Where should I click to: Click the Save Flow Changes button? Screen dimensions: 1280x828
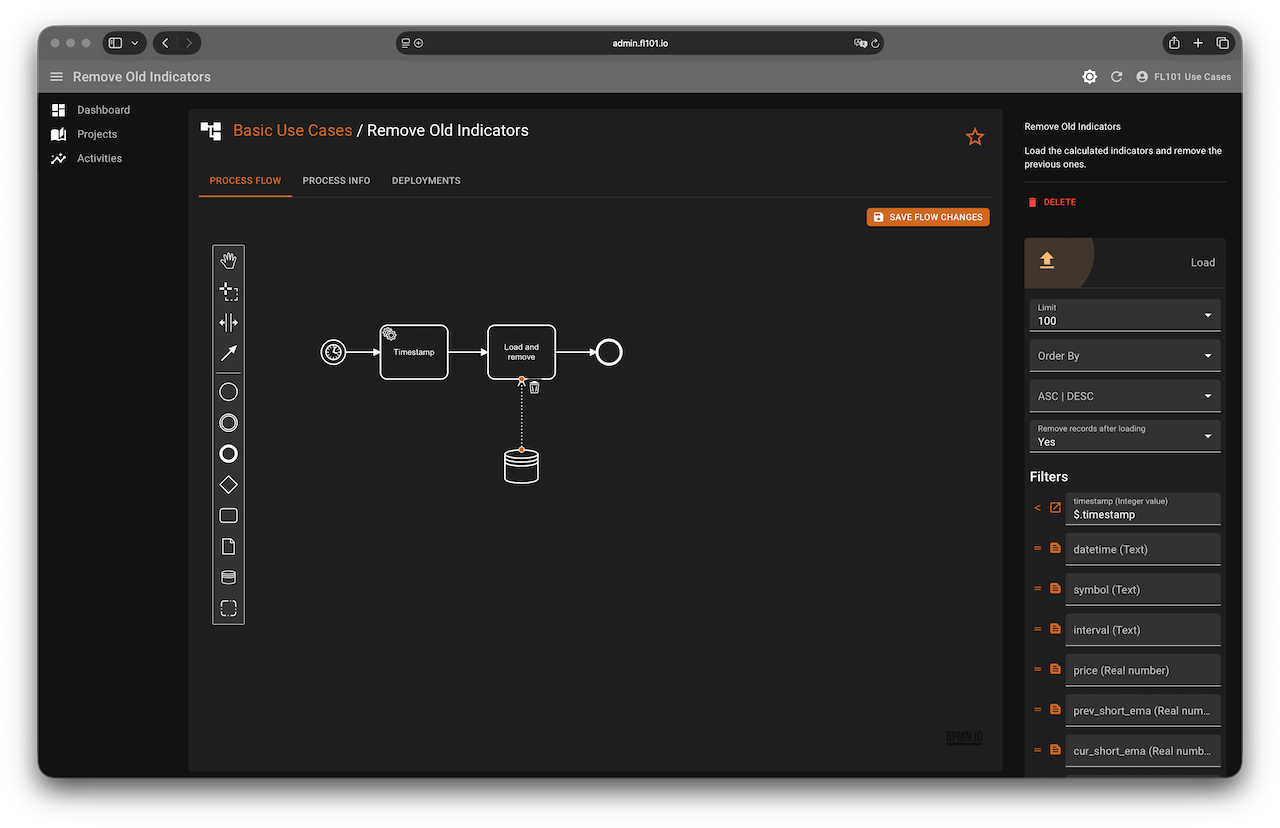[x=928, y=217]
